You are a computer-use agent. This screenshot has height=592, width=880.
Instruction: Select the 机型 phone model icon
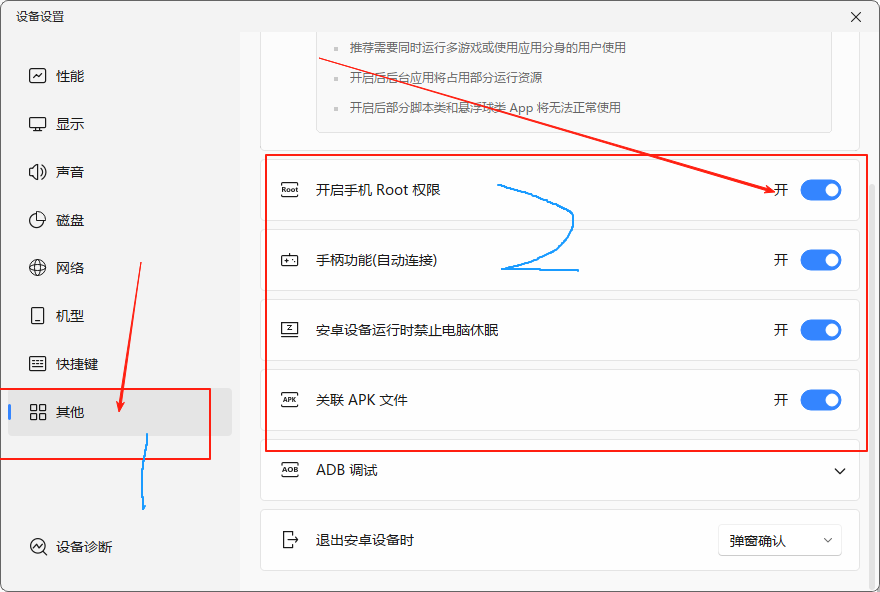point(38,316)
